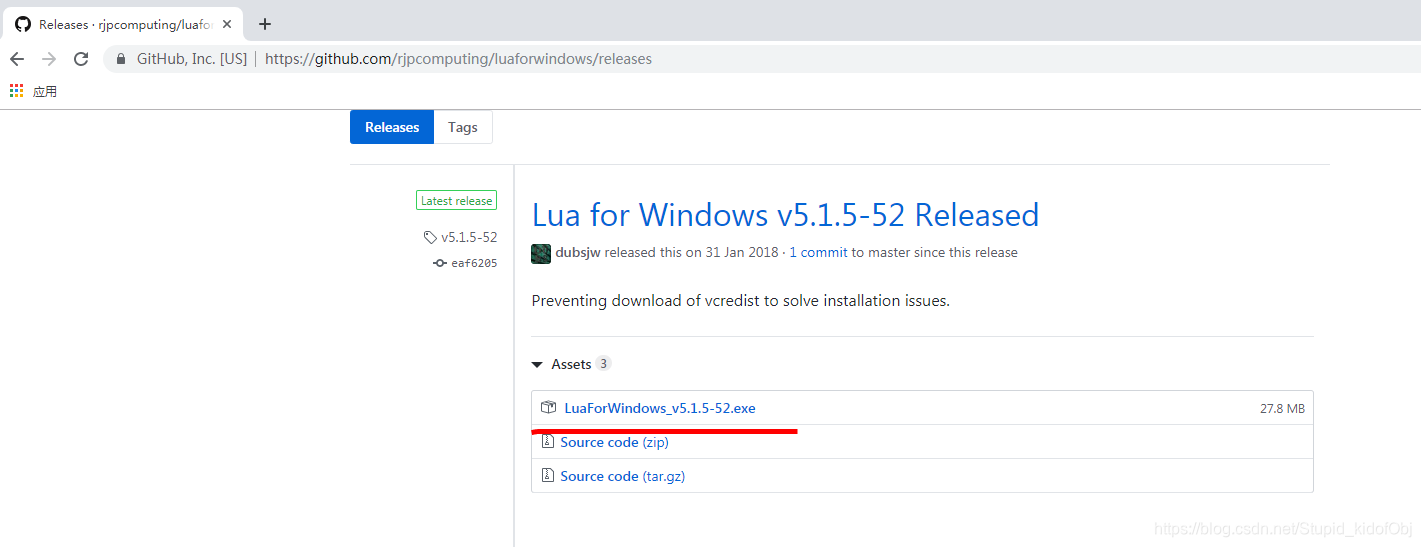Download Source code (zip)
The height and width of the screenshot is (547, 1421).
tap(614, 442)
